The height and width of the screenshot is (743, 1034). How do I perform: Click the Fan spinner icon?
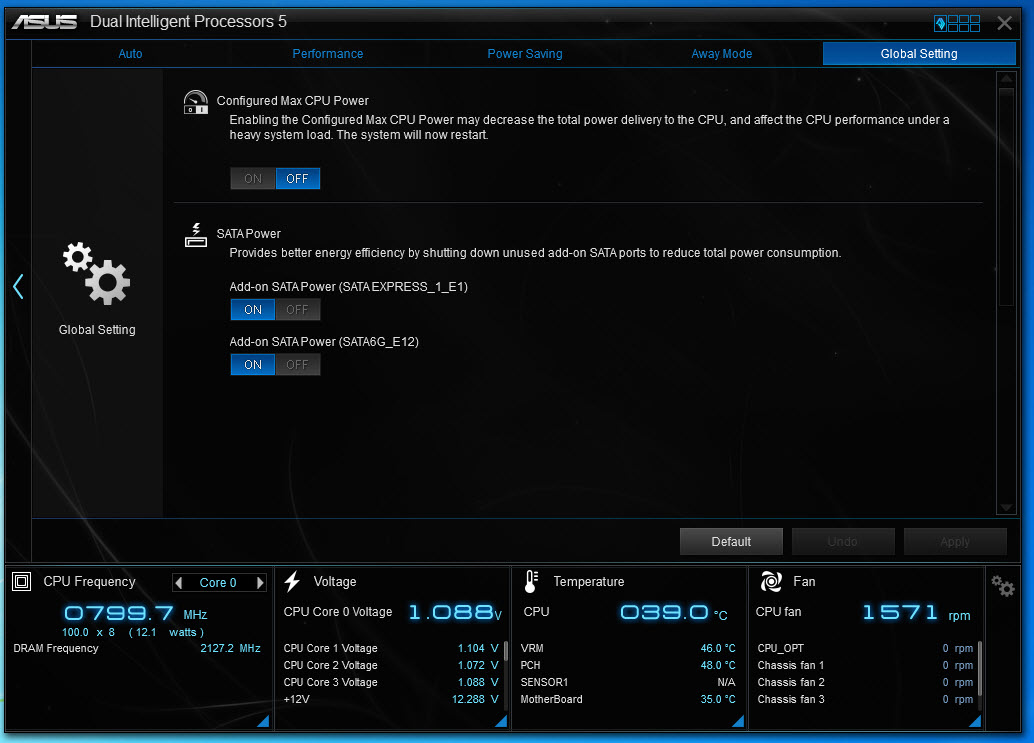click(x=771, y=581)
